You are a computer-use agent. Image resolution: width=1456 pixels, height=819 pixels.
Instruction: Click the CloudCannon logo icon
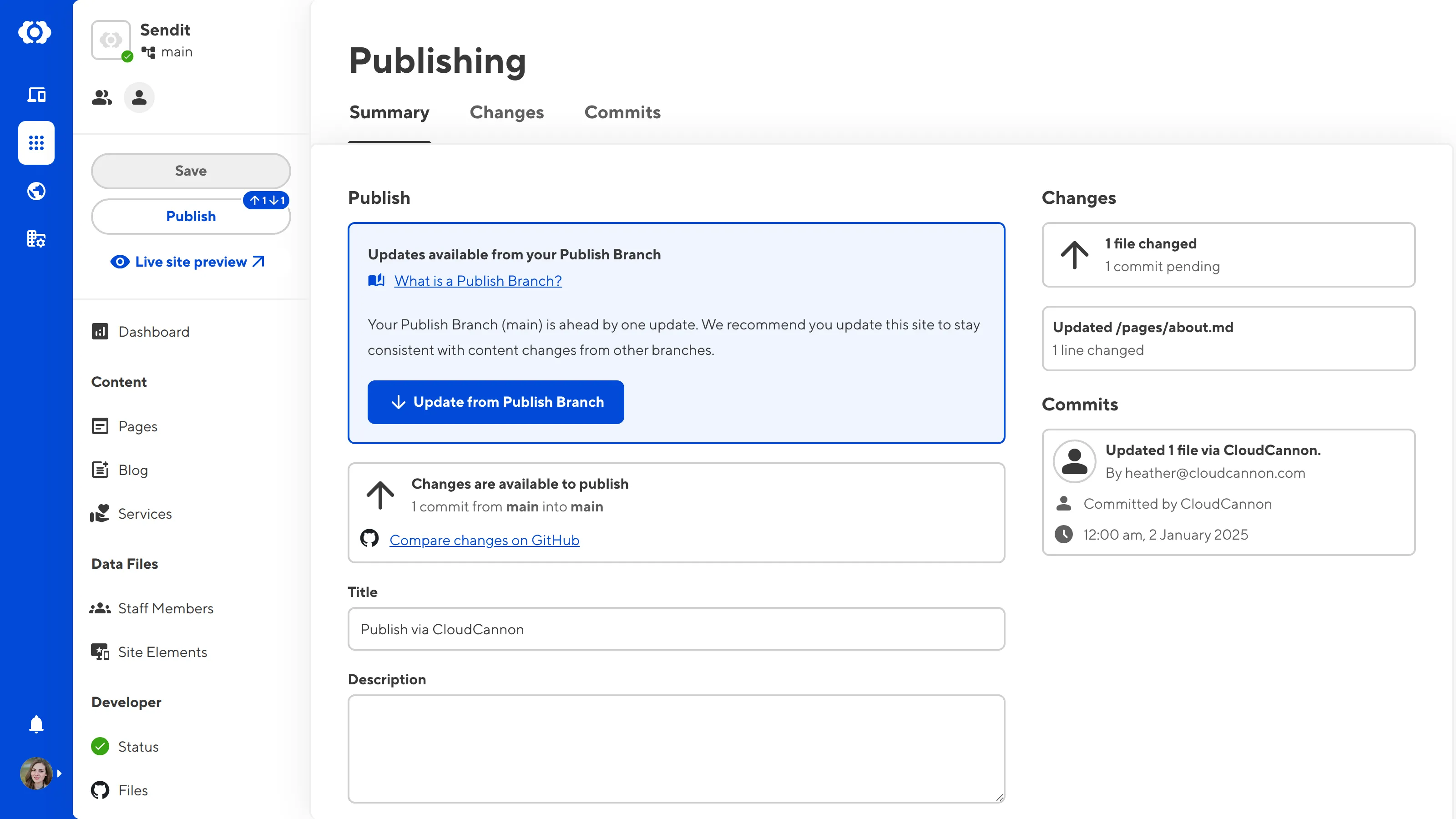coord(35,32)
